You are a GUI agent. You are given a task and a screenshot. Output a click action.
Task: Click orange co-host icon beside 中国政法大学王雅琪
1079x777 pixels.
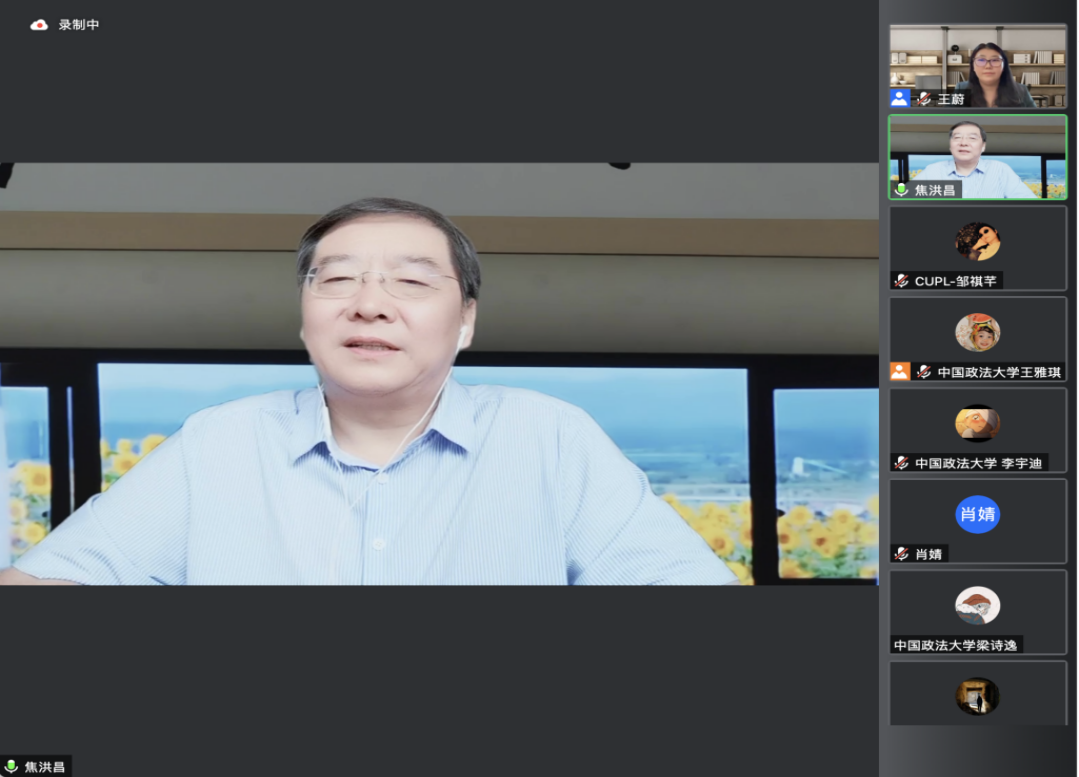900,372
